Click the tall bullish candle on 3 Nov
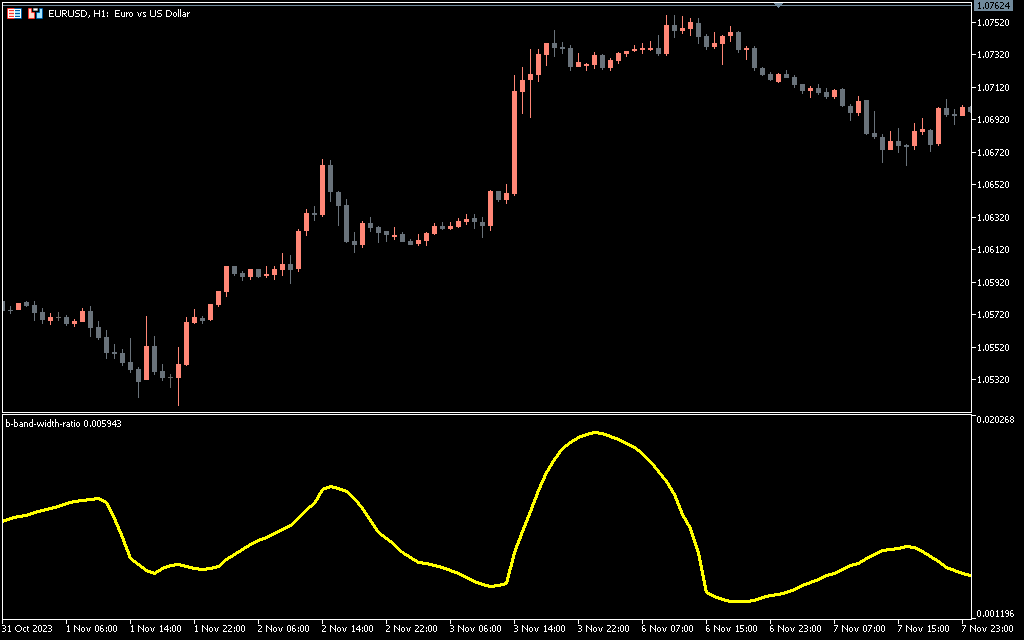This screenshot has height=640, width=1024. [x=515, y=140]
